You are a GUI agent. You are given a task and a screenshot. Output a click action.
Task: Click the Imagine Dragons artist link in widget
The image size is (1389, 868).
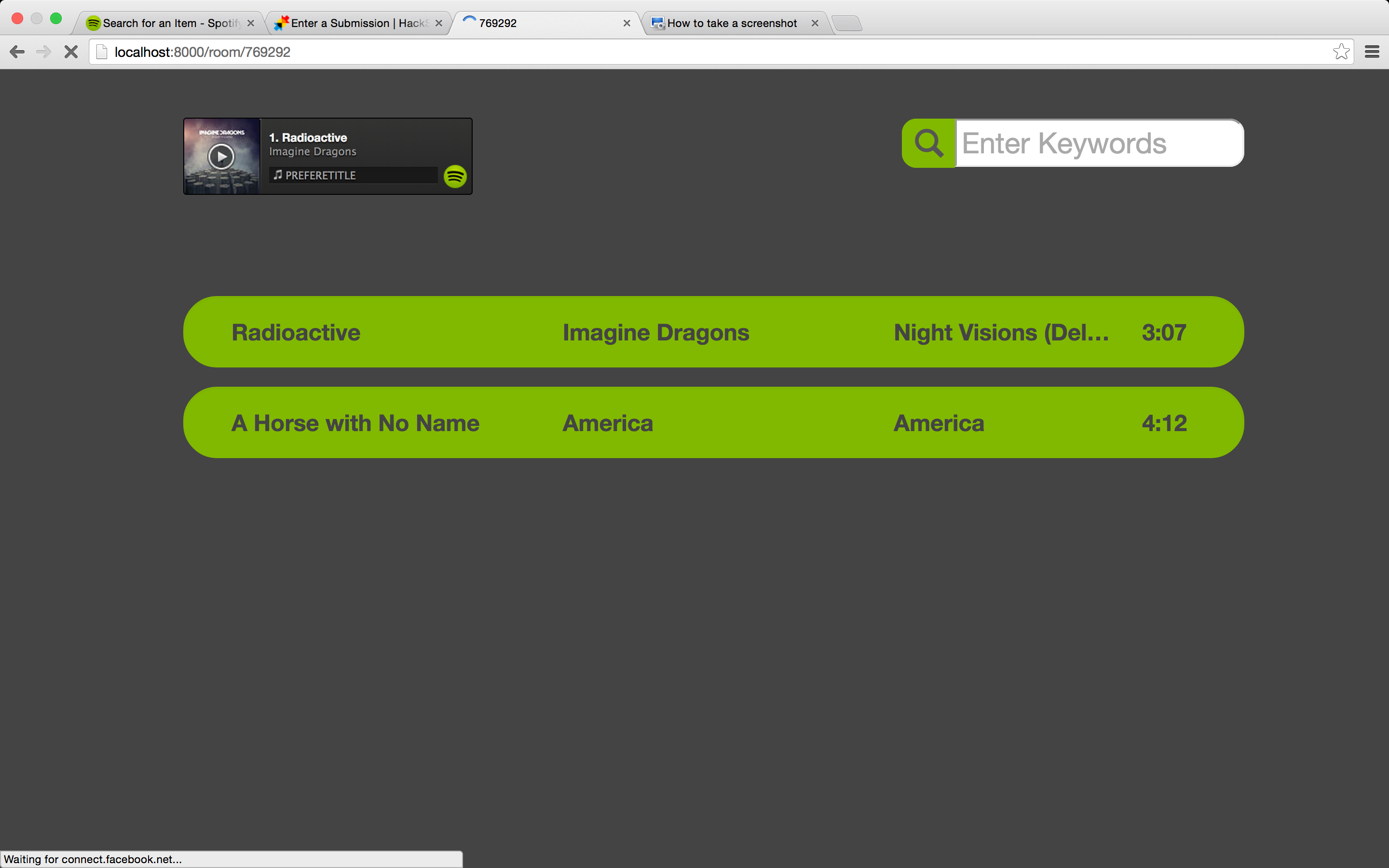313,151
